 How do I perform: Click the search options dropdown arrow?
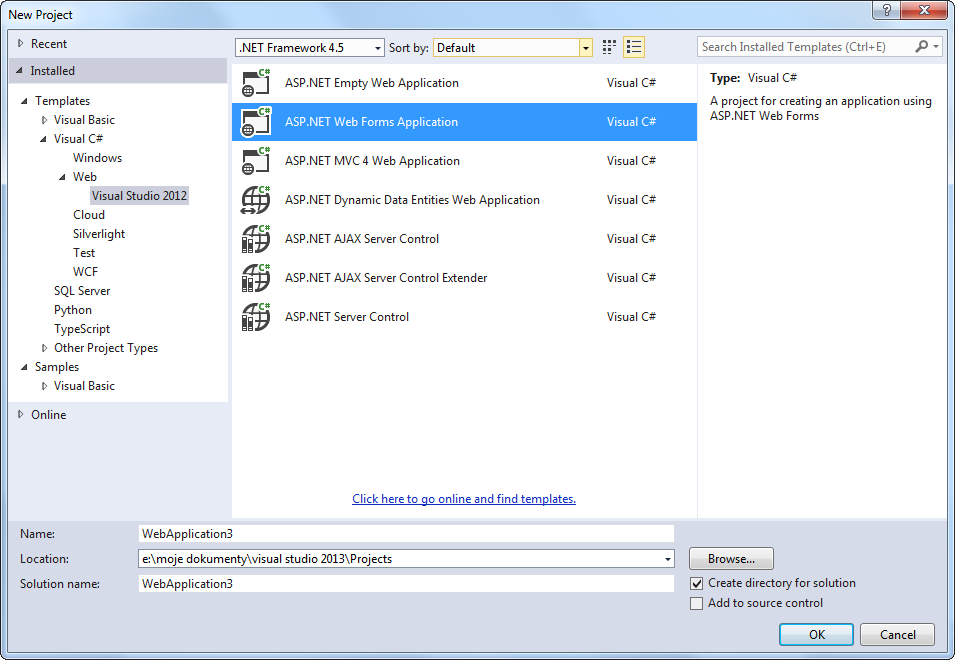[936, 47]
